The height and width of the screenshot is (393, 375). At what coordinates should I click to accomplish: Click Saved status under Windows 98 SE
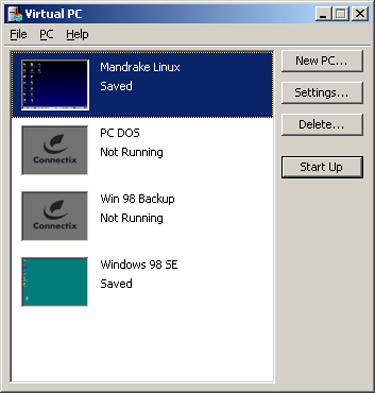click(x=116, y=284)
